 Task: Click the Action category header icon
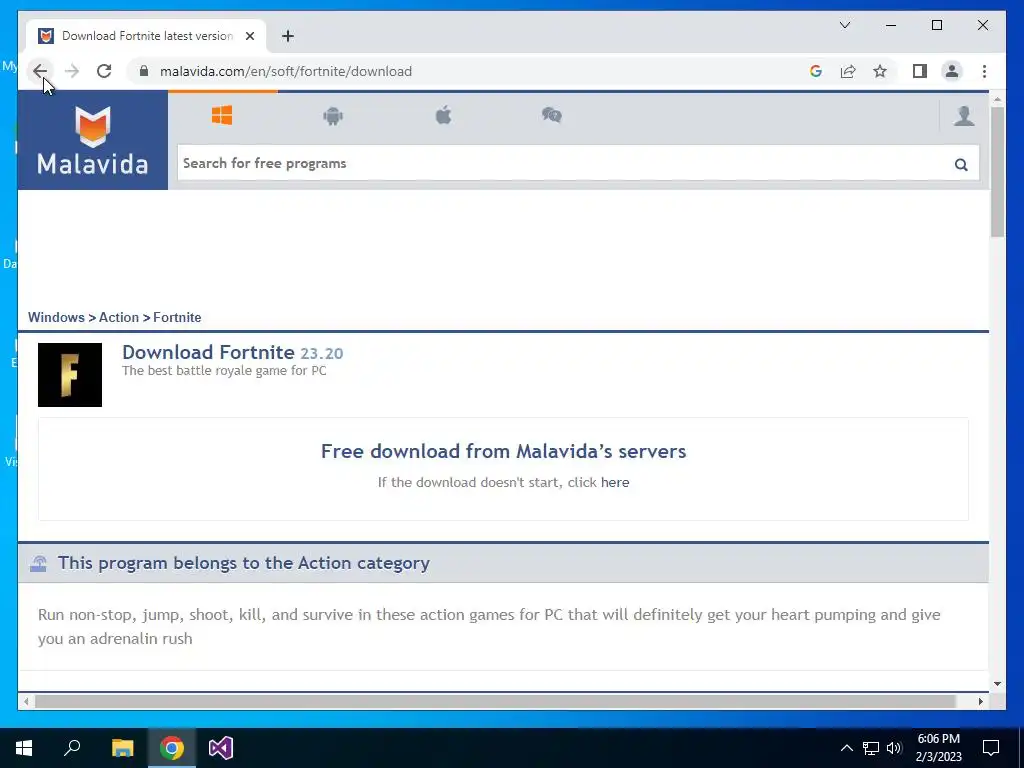39,563
